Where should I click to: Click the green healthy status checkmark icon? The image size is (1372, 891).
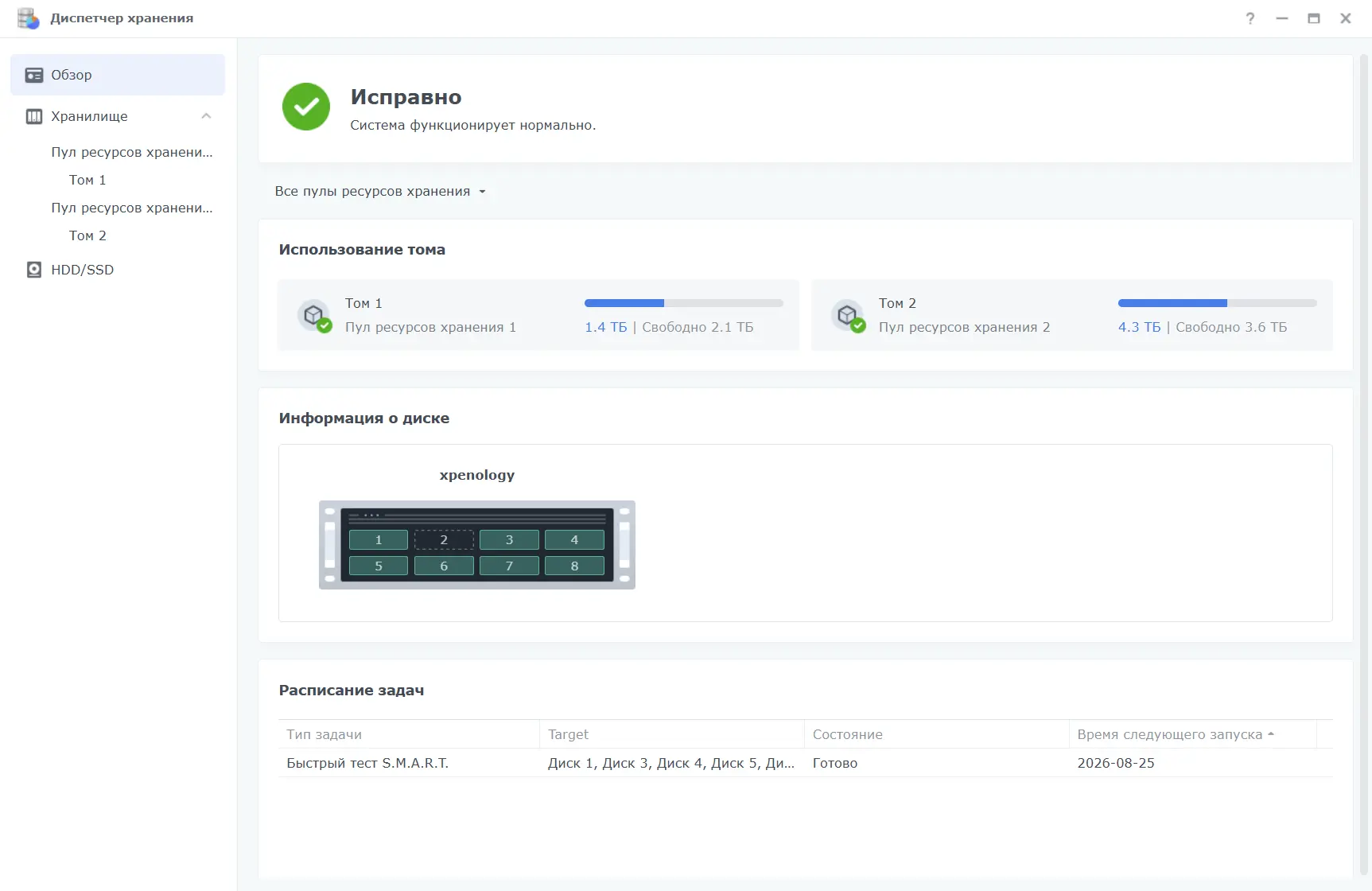click(306, 107)
